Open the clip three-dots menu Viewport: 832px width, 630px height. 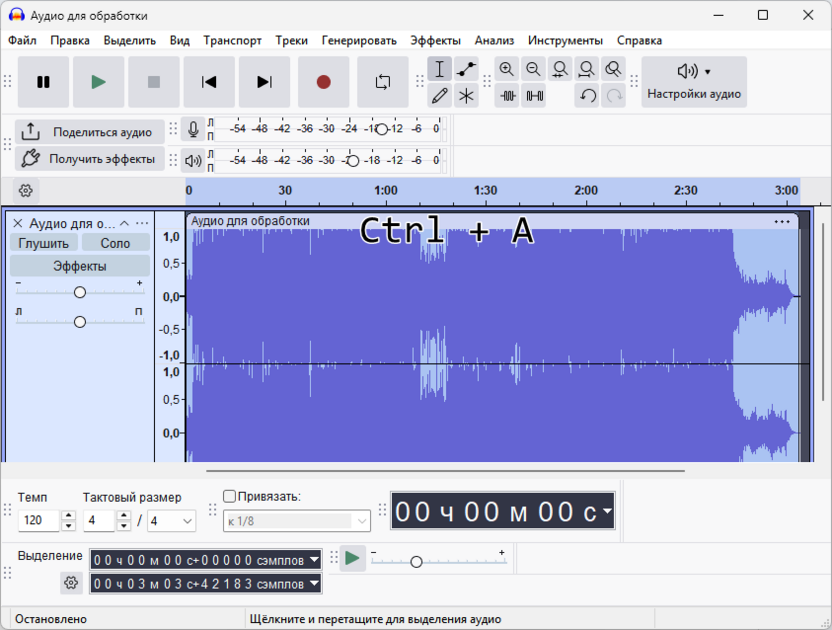pyautogui.click(x=782, y=222)
